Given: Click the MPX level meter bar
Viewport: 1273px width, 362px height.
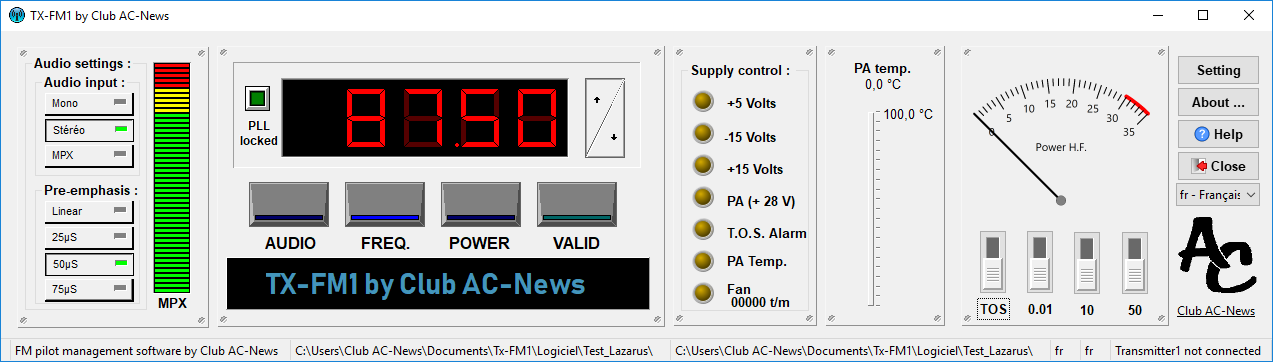Looking at the screenshot, I should (171, 177).
